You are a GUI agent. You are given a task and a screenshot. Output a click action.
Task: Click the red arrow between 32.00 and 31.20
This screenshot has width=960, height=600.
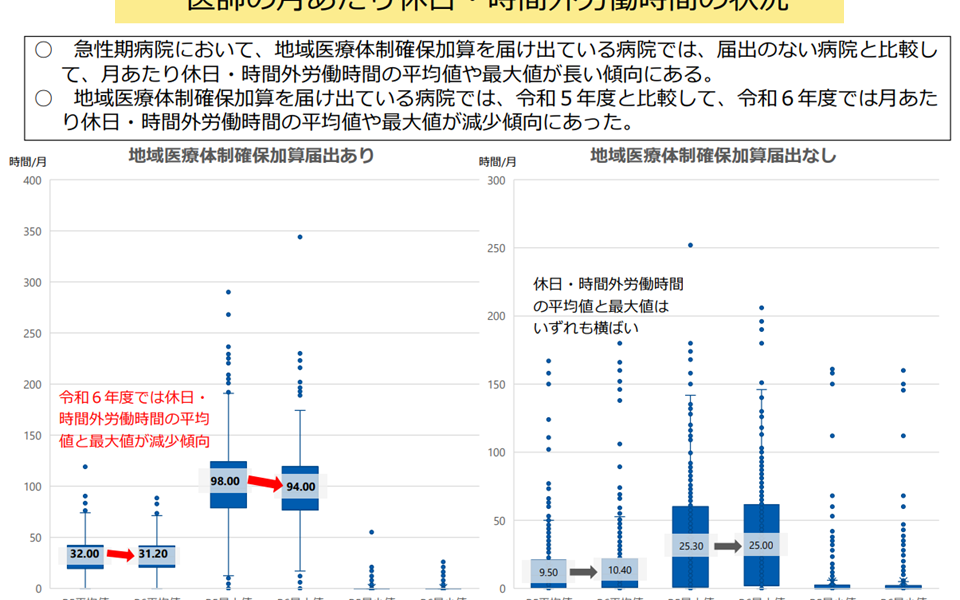click(118, 554)
